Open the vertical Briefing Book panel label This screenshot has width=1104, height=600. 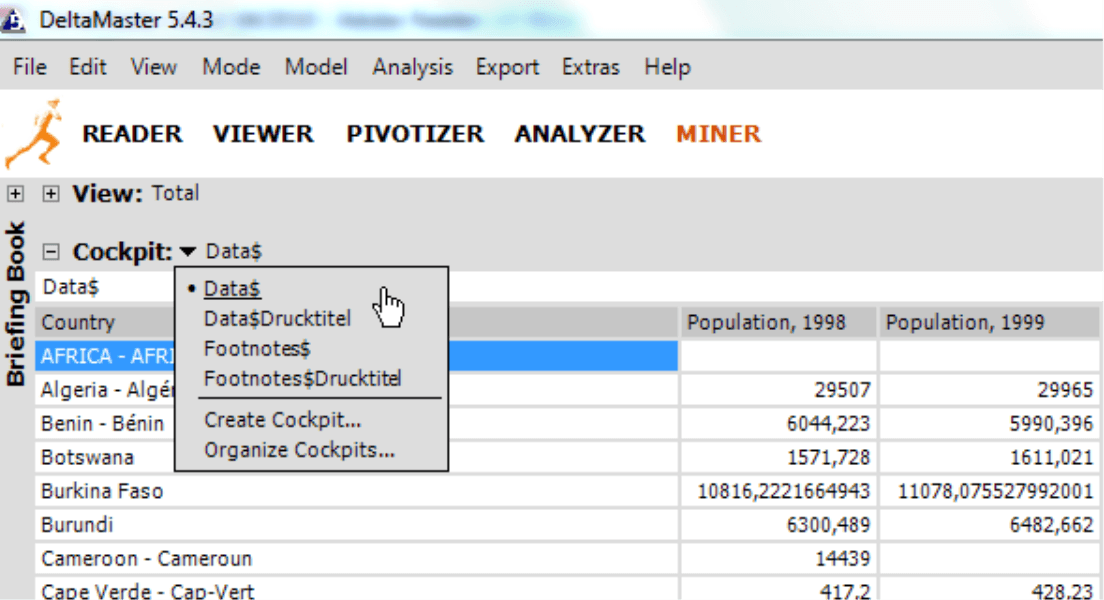[x=15, y=304]
